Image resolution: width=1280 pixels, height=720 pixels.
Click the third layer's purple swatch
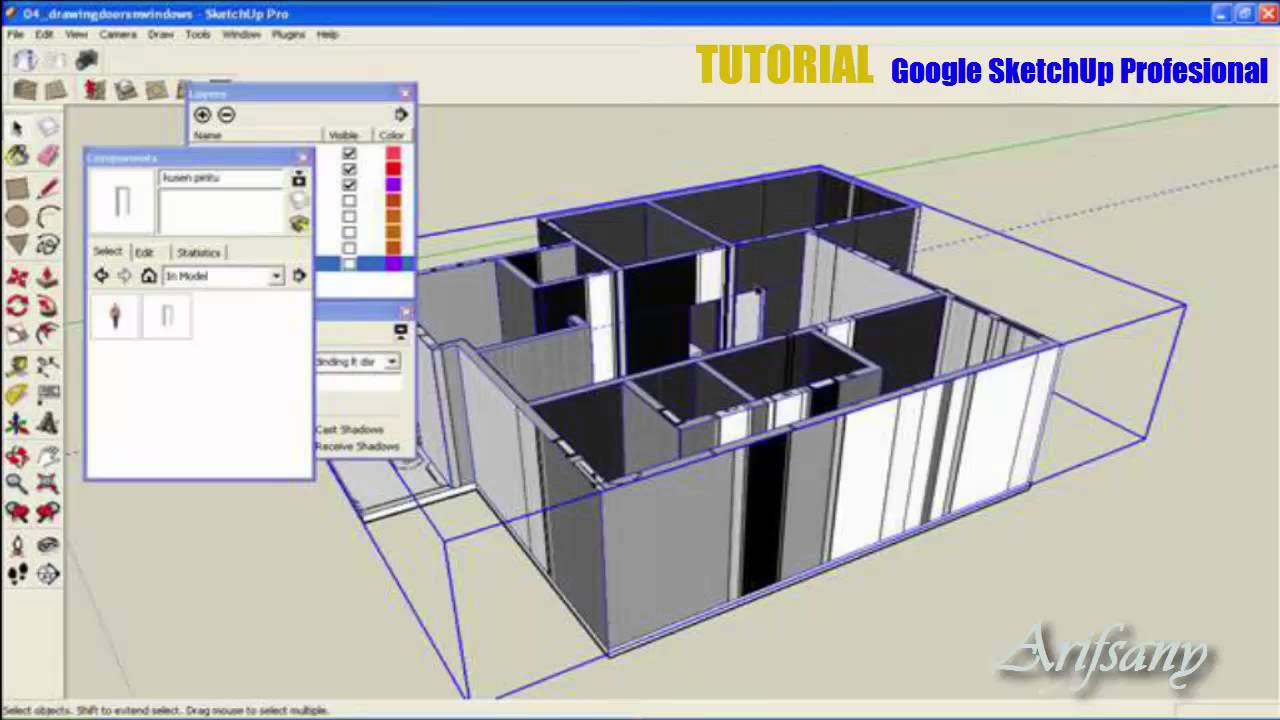click(393, 185)
